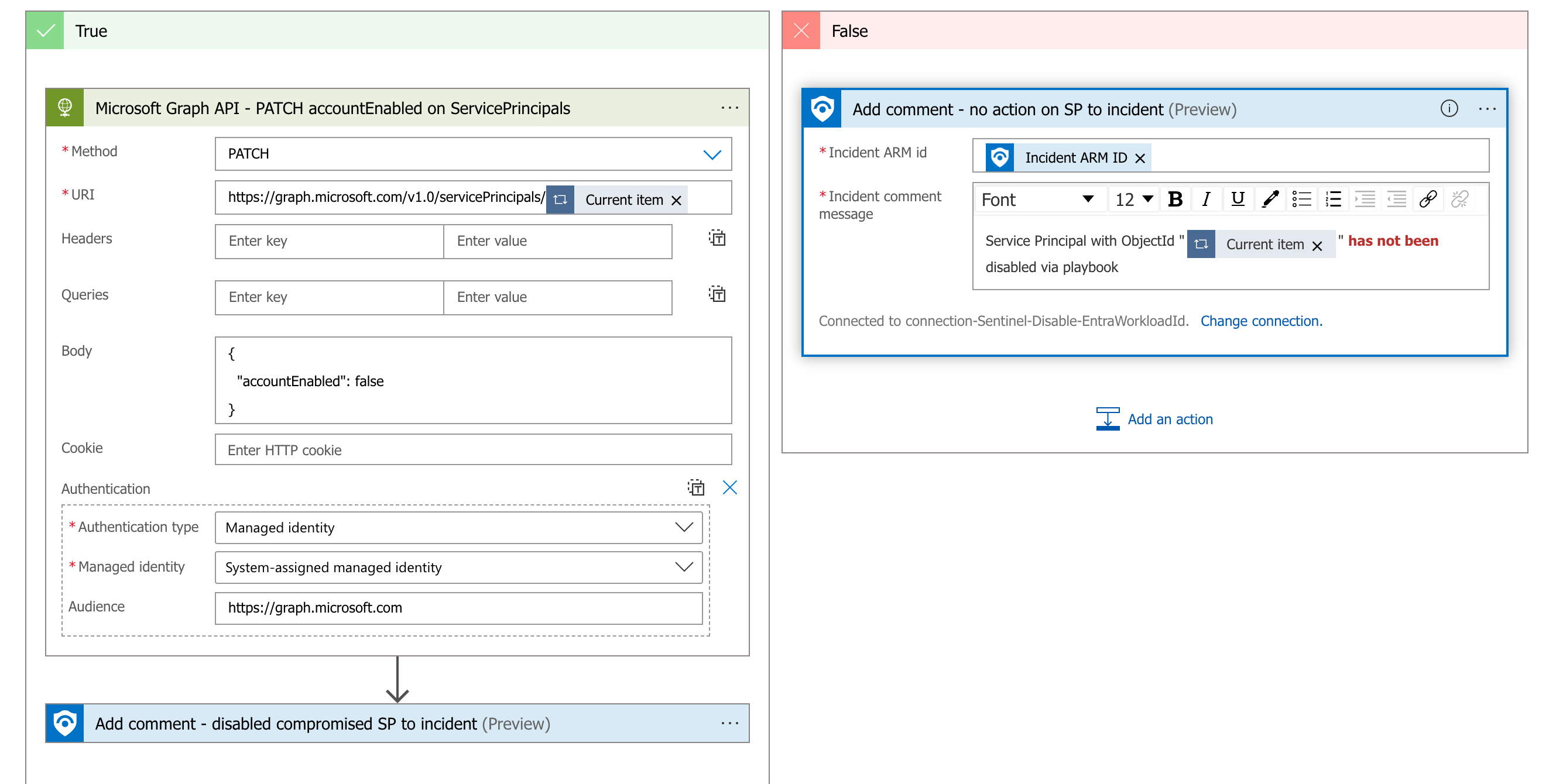Remove Current item token from URI

(676, 201)
